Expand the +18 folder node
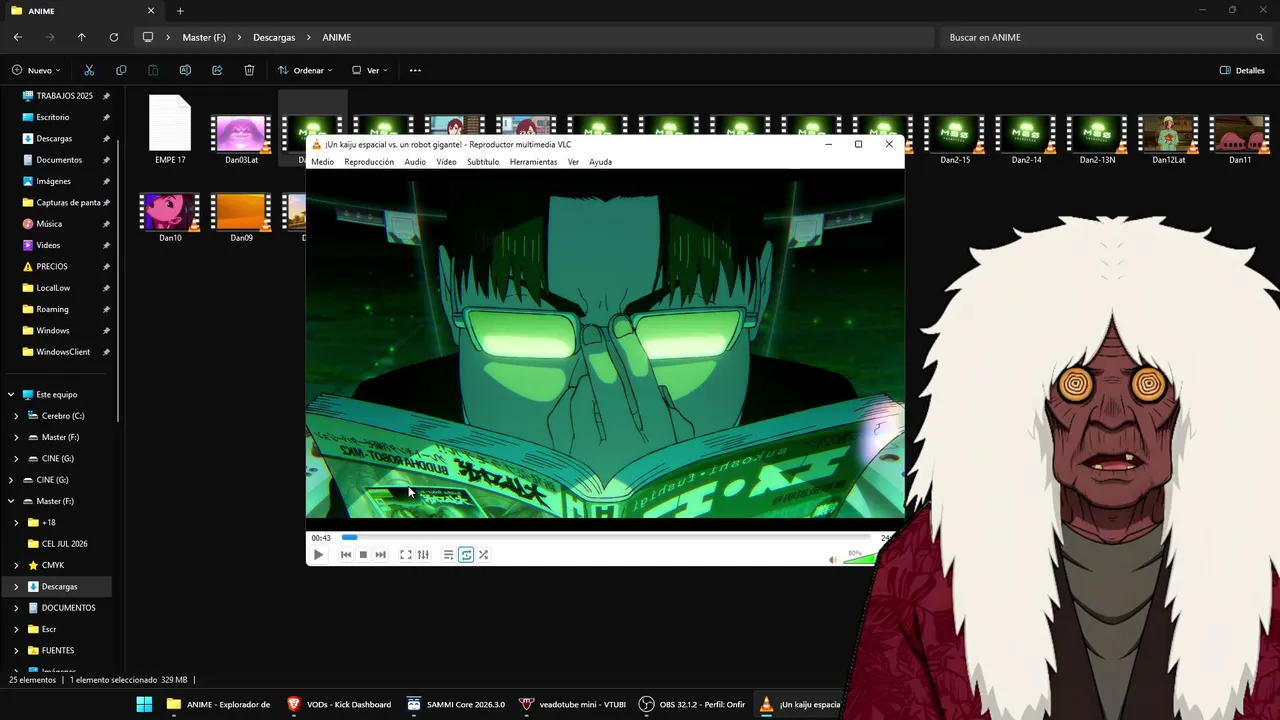 (16, 523)
